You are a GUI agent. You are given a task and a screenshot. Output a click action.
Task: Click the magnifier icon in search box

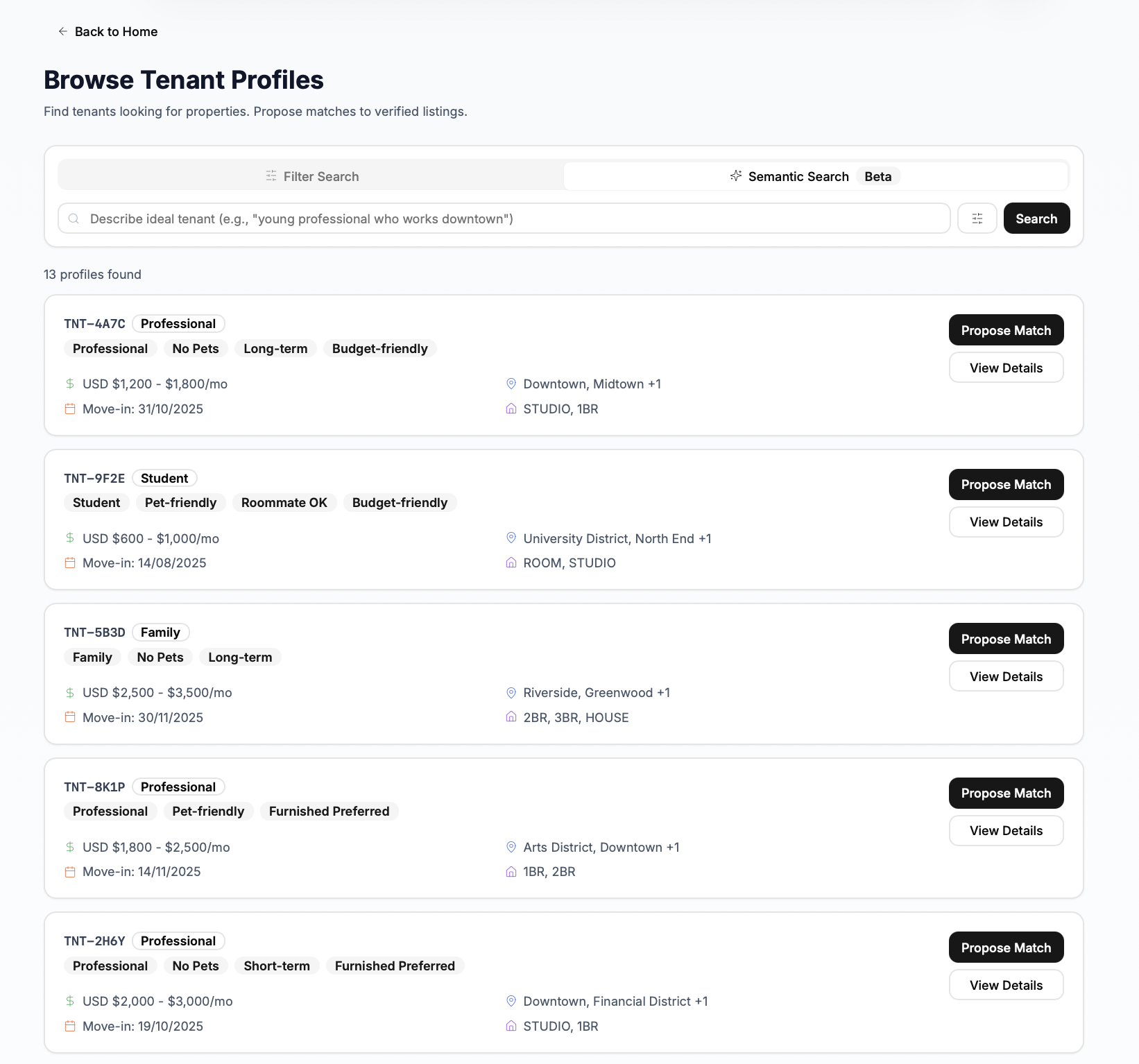point(74,219)
